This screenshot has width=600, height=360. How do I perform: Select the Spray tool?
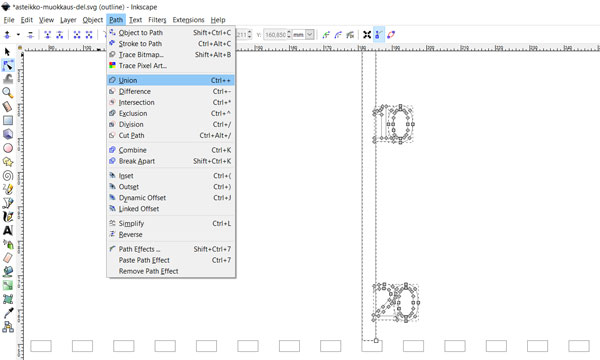(8, 244)
